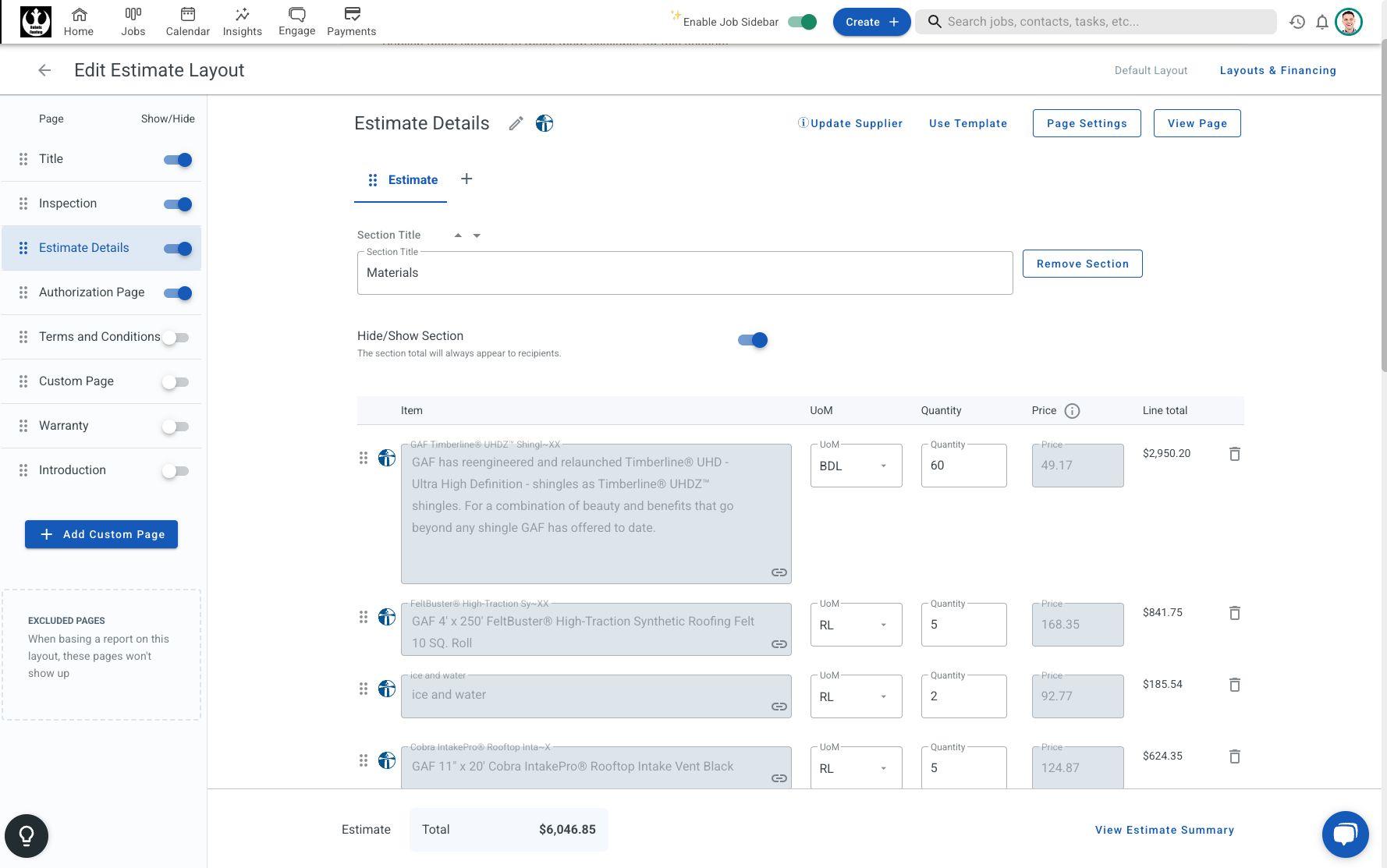Show the Terms and Conditions page
Image resolution: width=1387 pixels, height=868 pixels.
coord(176,338)
